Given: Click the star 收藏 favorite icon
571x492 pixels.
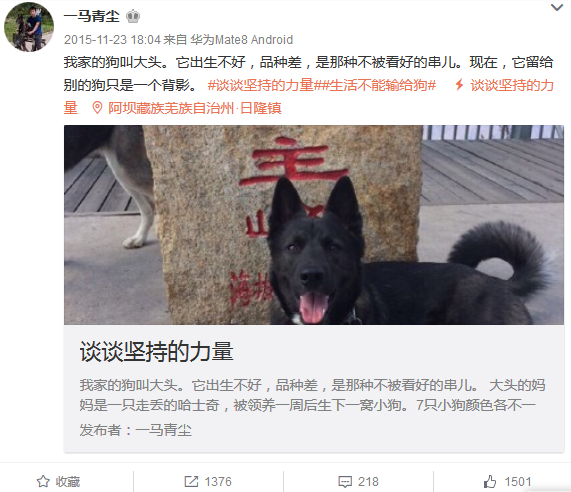Looking at the screenshot, I should [43, 481].
